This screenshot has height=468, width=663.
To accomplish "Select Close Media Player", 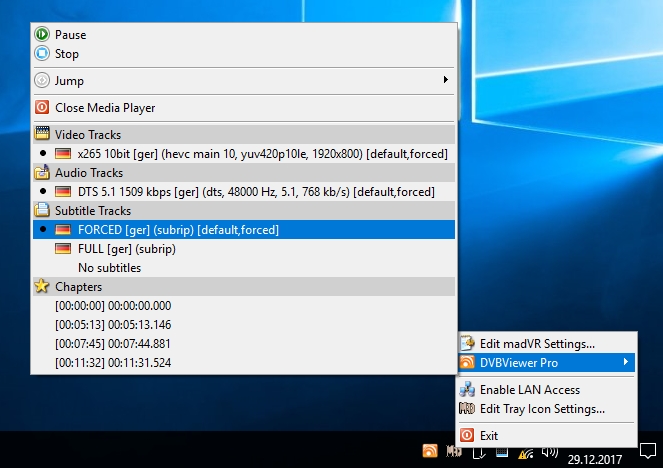I will coord(244,107).
